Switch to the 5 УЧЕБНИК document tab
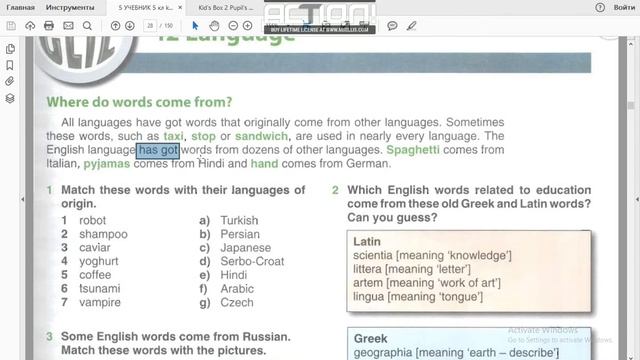 145,7
